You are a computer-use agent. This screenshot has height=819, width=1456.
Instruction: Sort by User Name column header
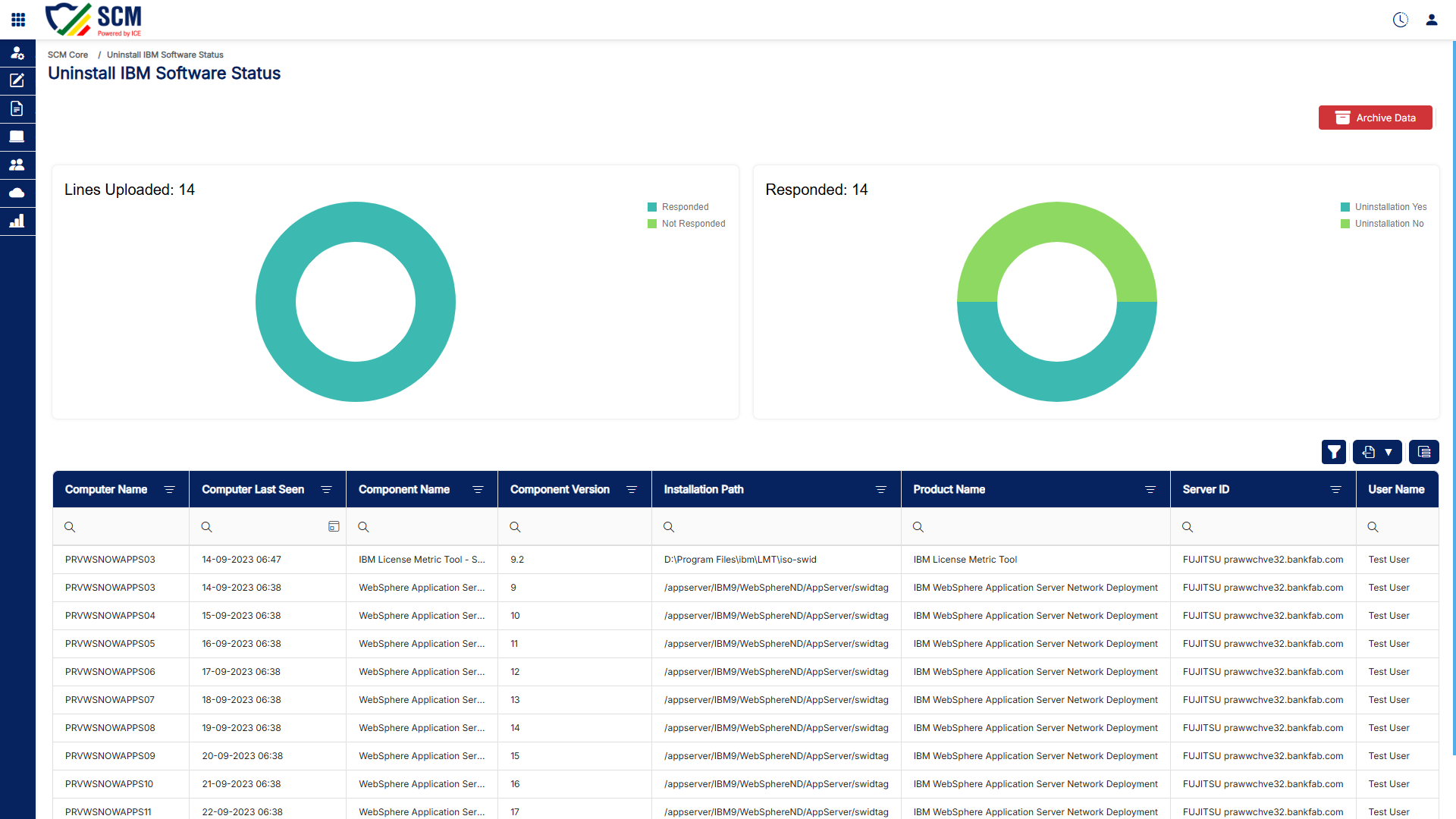click(x=1397, y=490)
